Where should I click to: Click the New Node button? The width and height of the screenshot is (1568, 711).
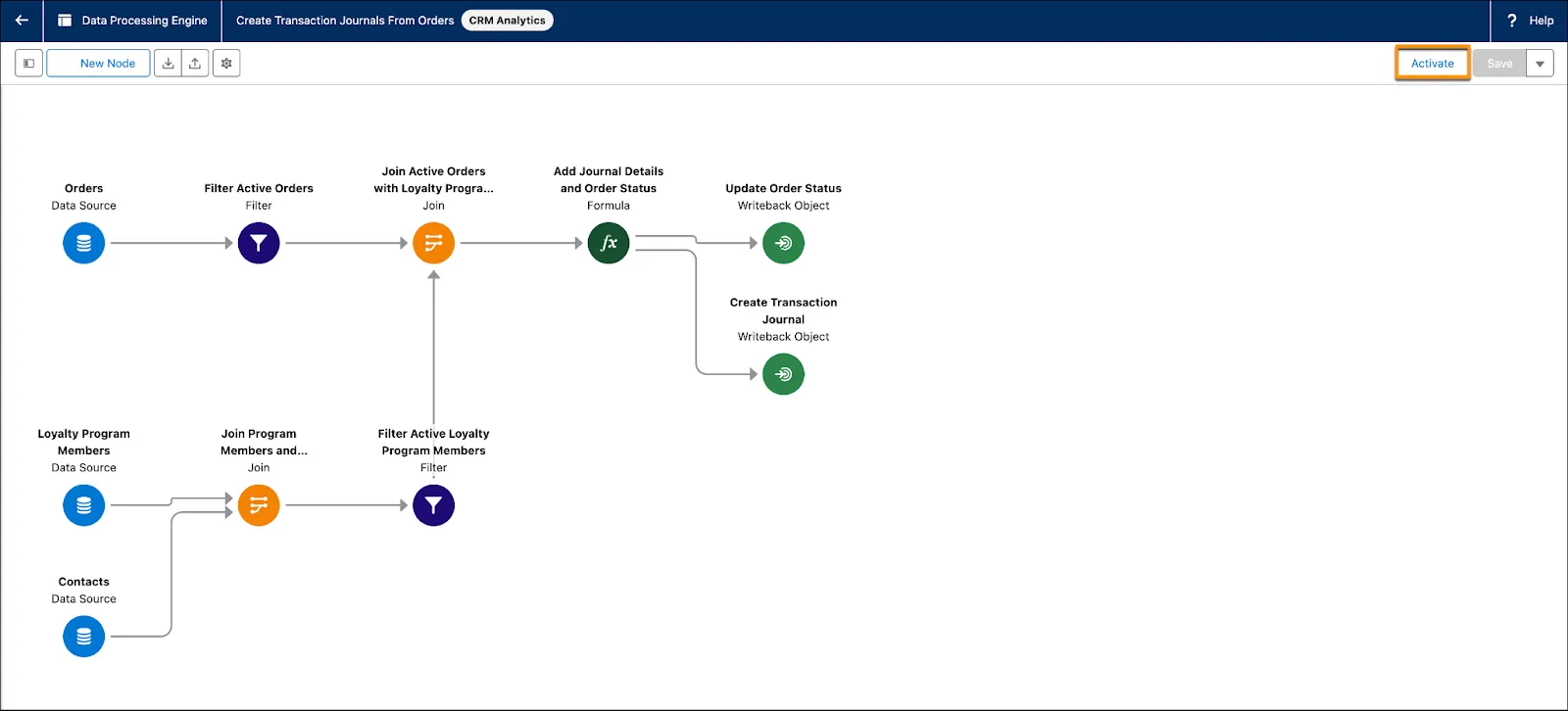[x=98, y=64]
